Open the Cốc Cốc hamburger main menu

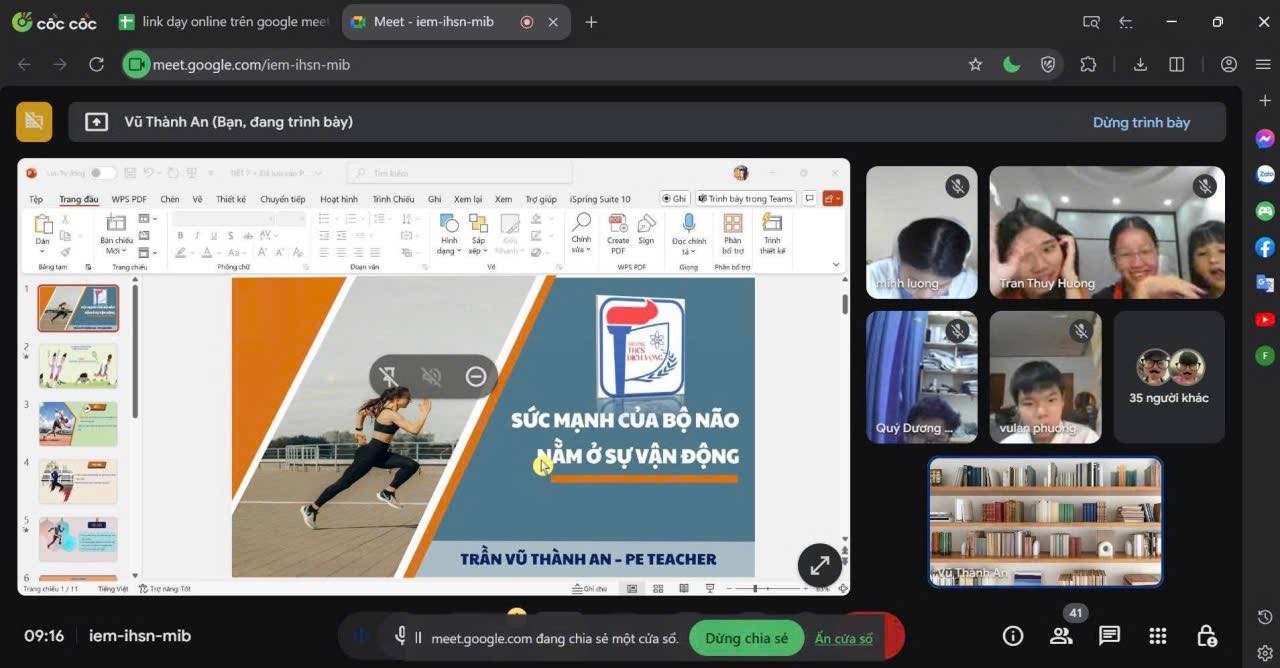pyautogui.click(x=1262, y=65)
